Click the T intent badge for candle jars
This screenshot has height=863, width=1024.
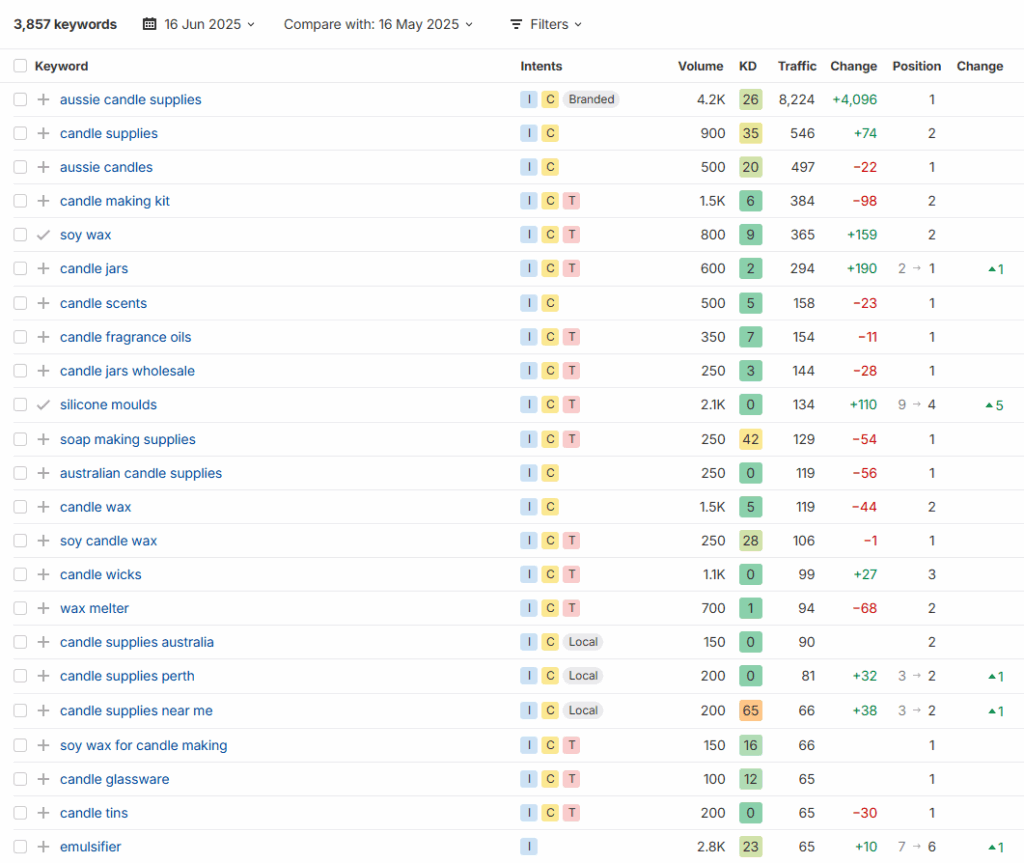[571, 269]
